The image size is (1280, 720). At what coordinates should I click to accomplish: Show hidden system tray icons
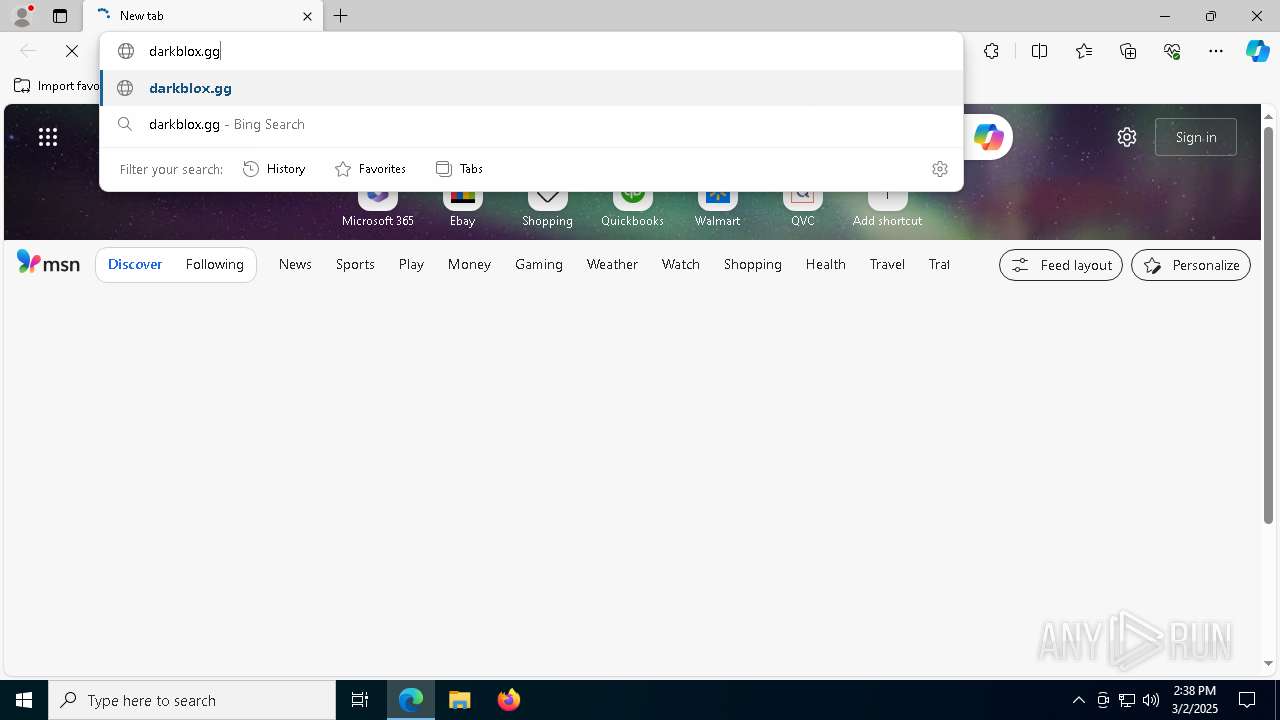[1078, 700]
